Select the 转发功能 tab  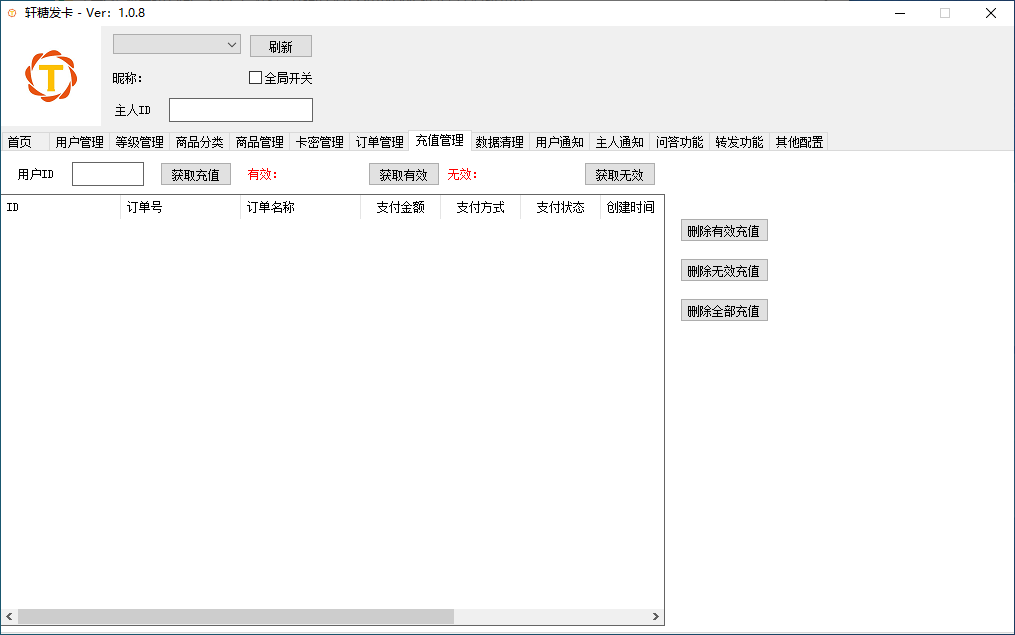point(740,142)
